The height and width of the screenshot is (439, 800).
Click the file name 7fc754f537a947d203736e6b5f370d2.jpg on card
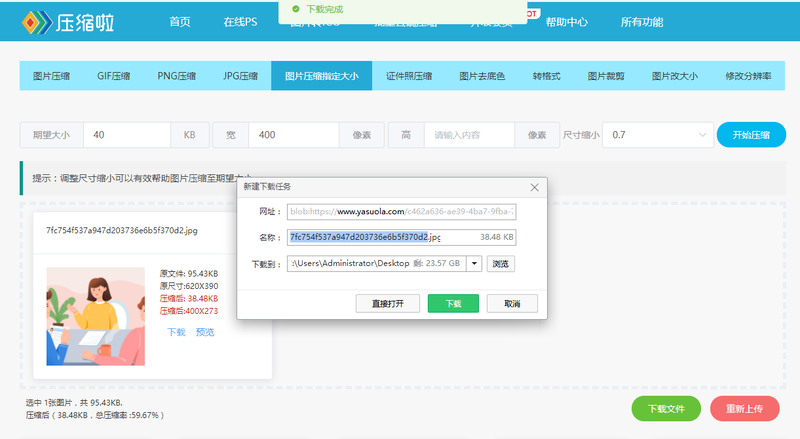[x=121, y=230]
